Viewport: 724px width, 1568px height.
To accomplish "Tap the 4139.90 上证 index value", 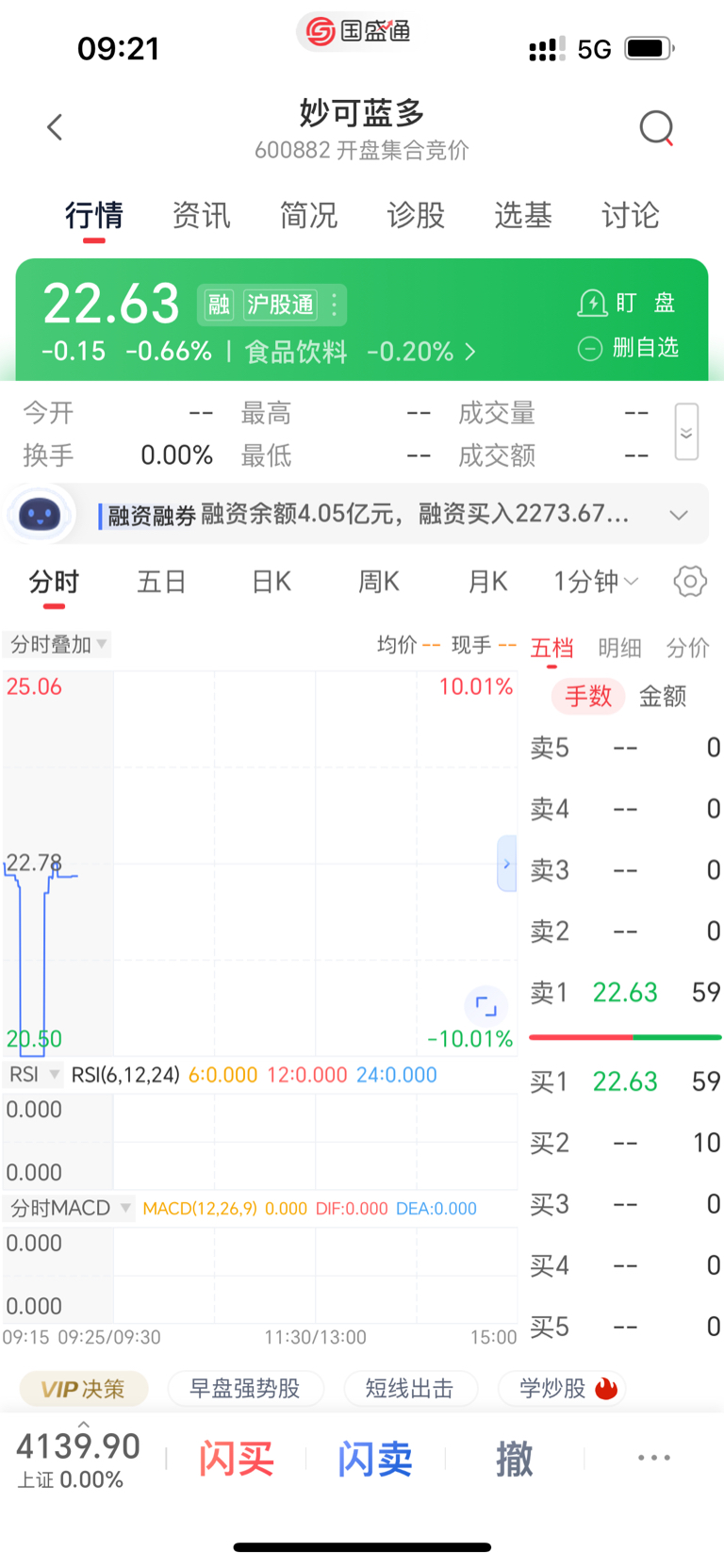I will coord(78,1446).
